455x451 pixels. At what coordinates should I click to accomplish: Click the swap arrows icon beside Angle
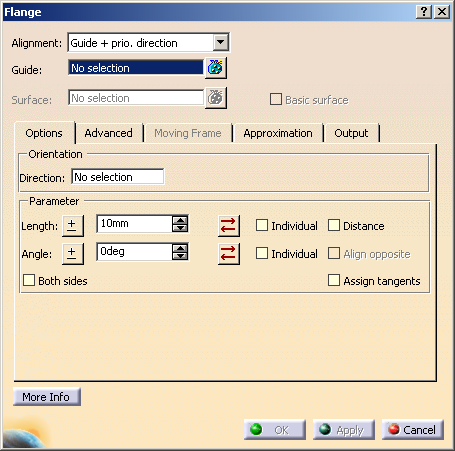pyautogui.click(x=229, y=254)
